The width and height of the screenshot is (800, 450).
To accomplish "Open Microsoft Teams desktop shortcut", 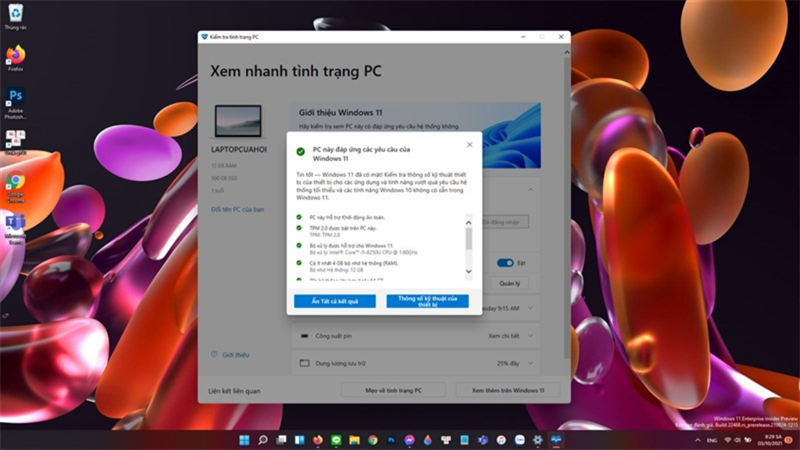I will pos(15,229).
